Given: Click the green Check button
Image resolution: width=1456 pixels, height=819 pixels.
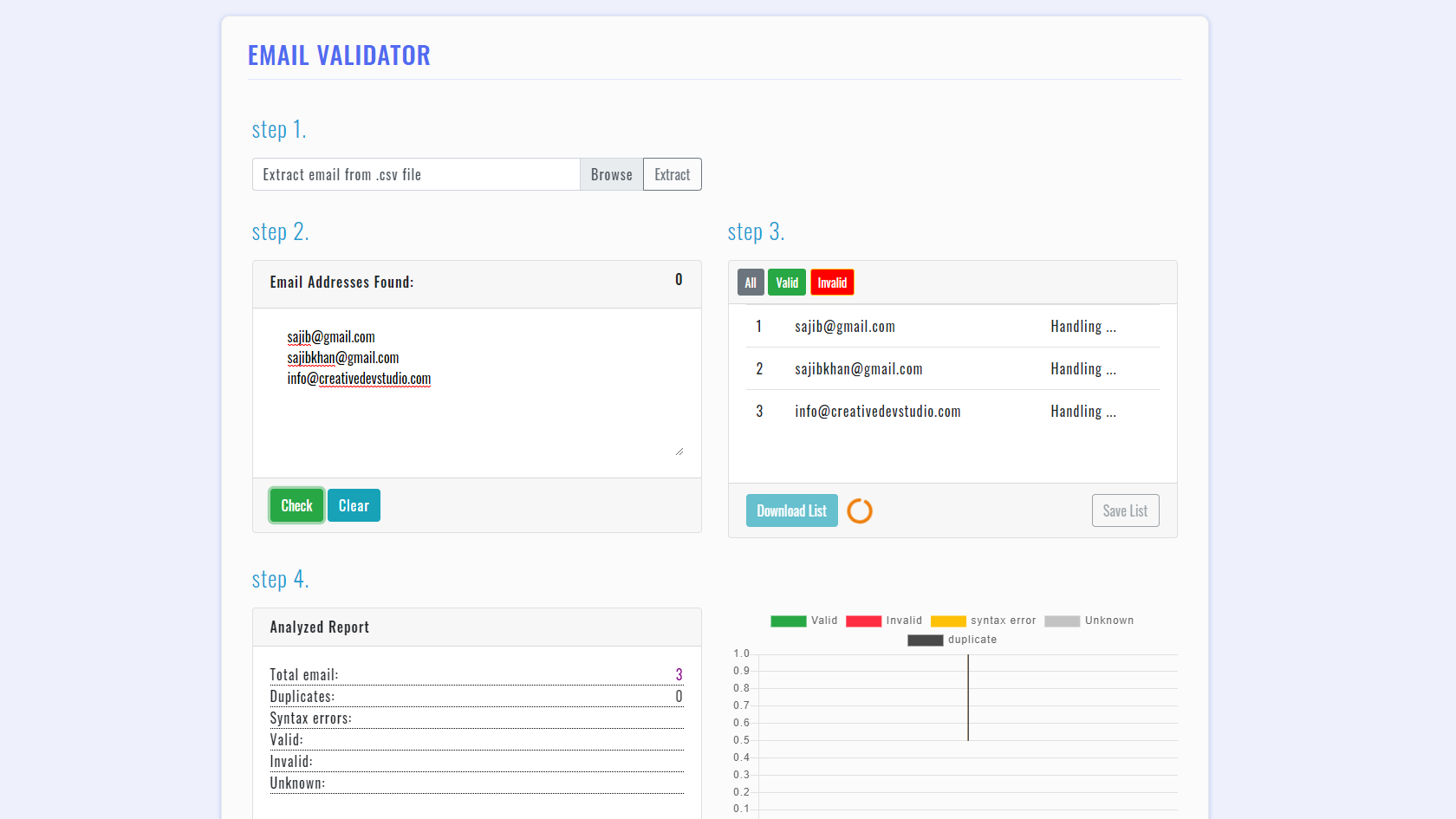Looking at the screenshot, I should 296,505.
